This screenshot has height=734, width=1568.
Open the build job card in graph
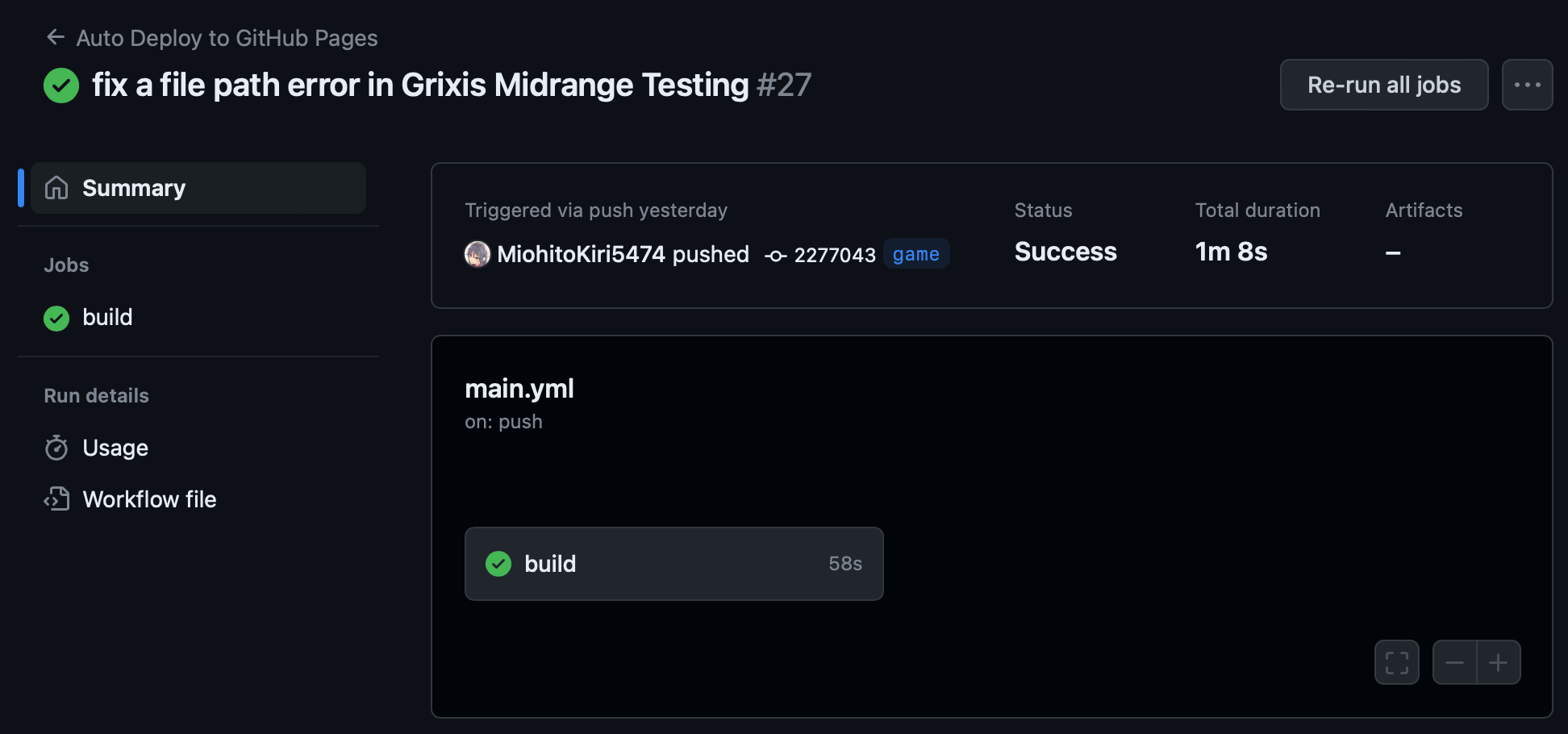click(x=673, y=564)
